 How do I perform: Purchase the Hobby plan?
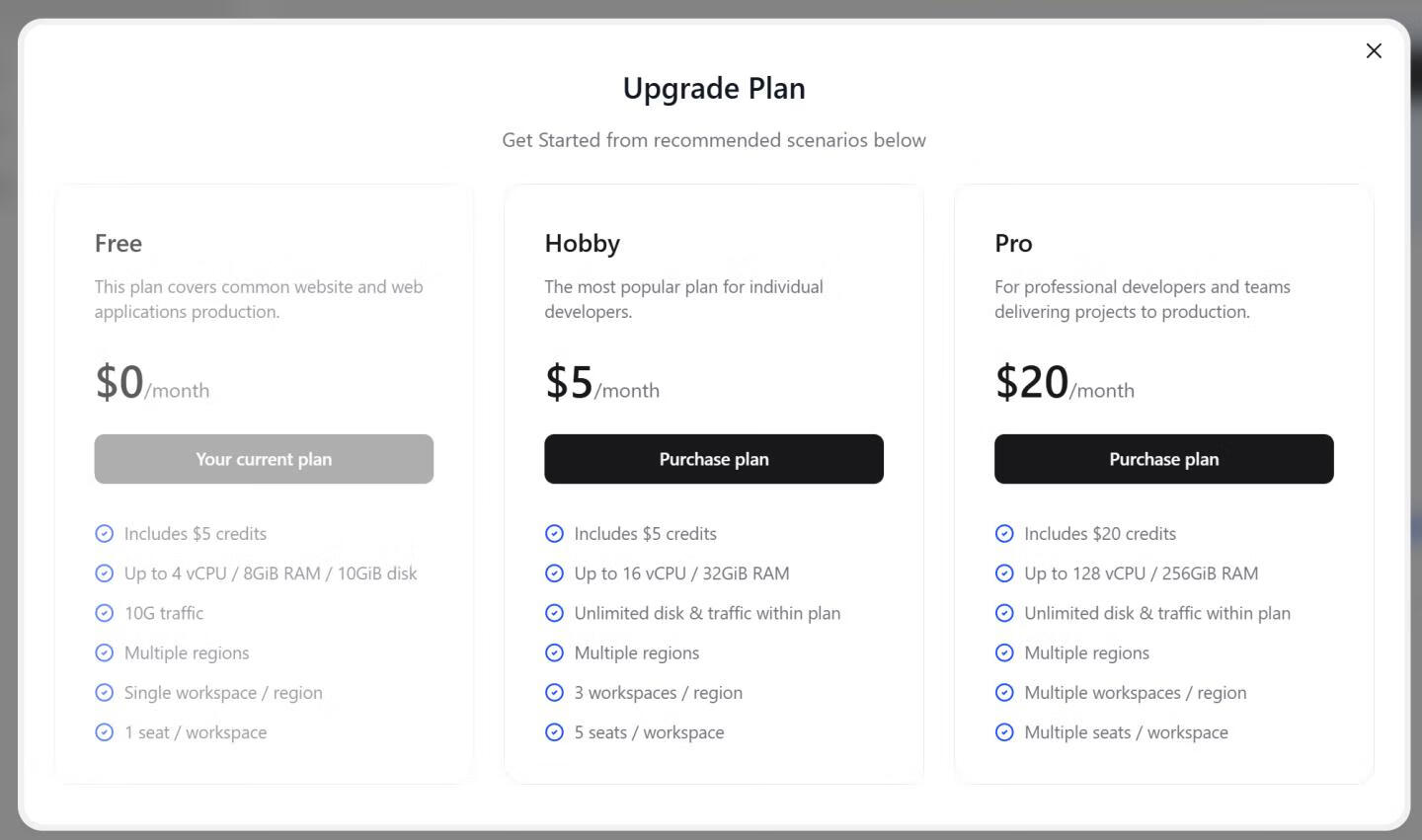point(713,459)
